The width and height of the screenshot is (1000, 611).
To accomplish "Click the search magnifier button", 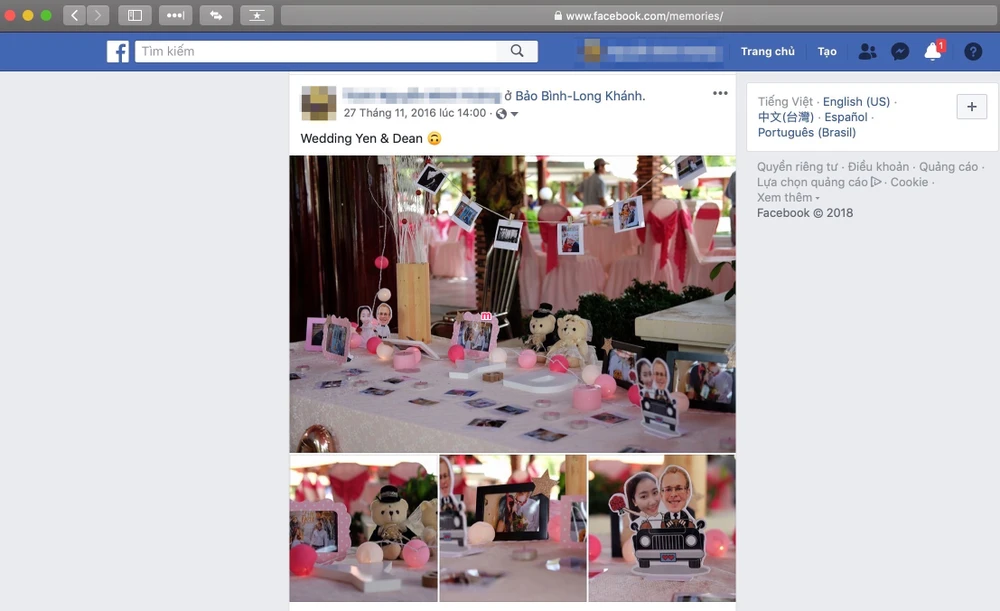I will (517, 51).
